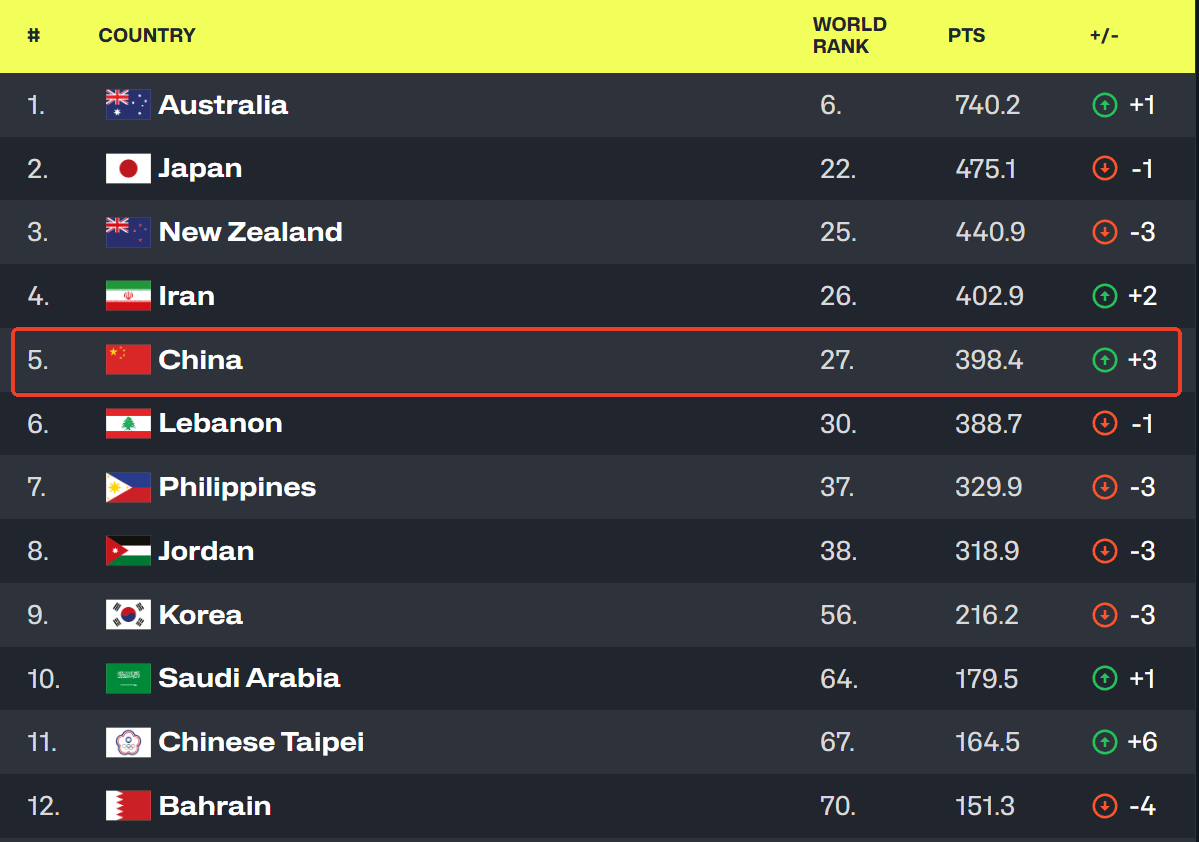Screen dimensions: 1199x842
Task: Click Chinese Taipei's green up-arrow indicator
Action: click(1104, 743)
